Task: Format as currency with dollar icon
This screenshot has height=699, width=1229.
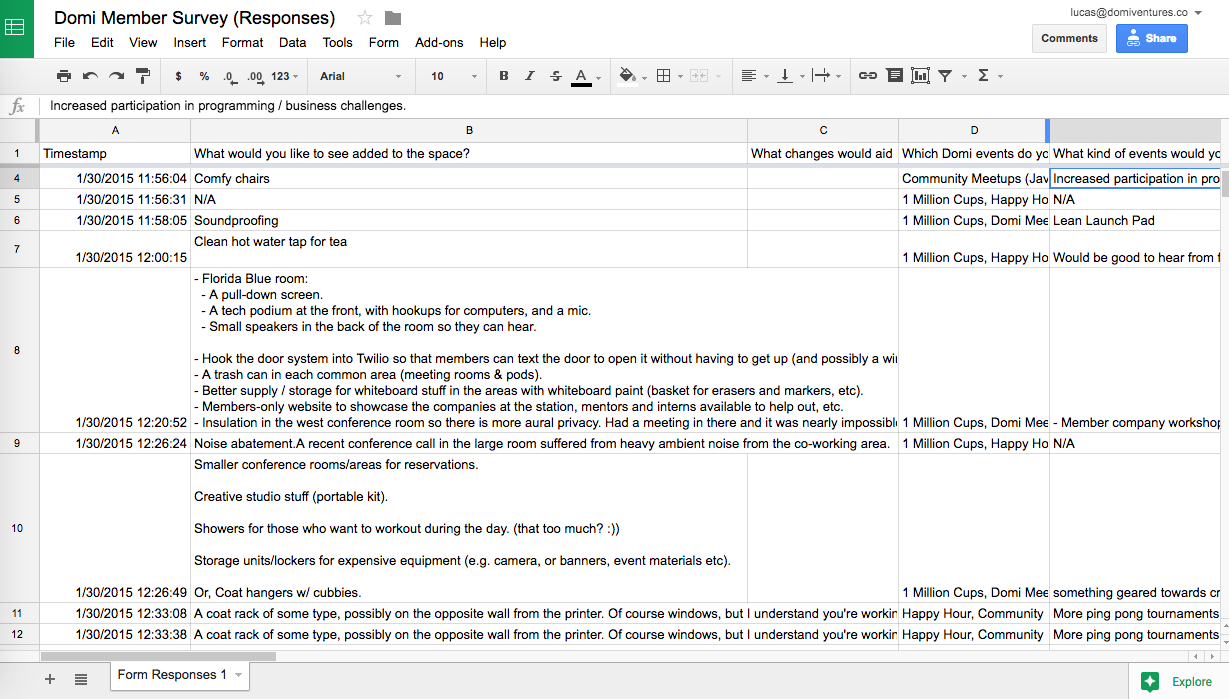Action: pyautogui.click(x=178, y=76)
